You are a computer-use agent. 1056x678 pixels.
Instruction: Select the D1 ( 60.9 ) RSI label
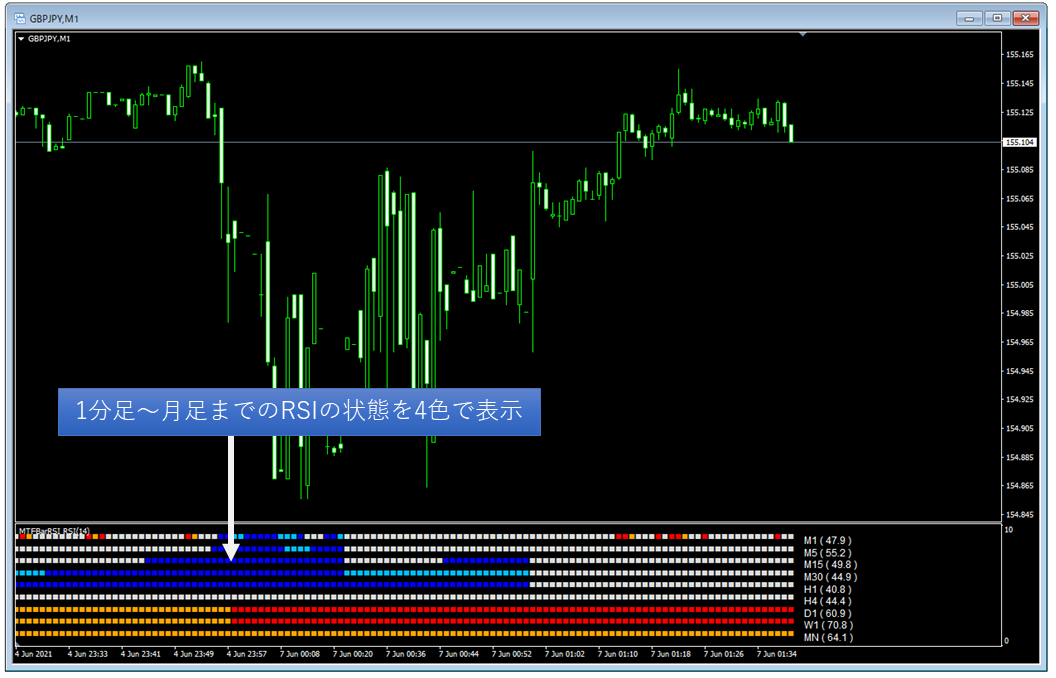point(828,613)
